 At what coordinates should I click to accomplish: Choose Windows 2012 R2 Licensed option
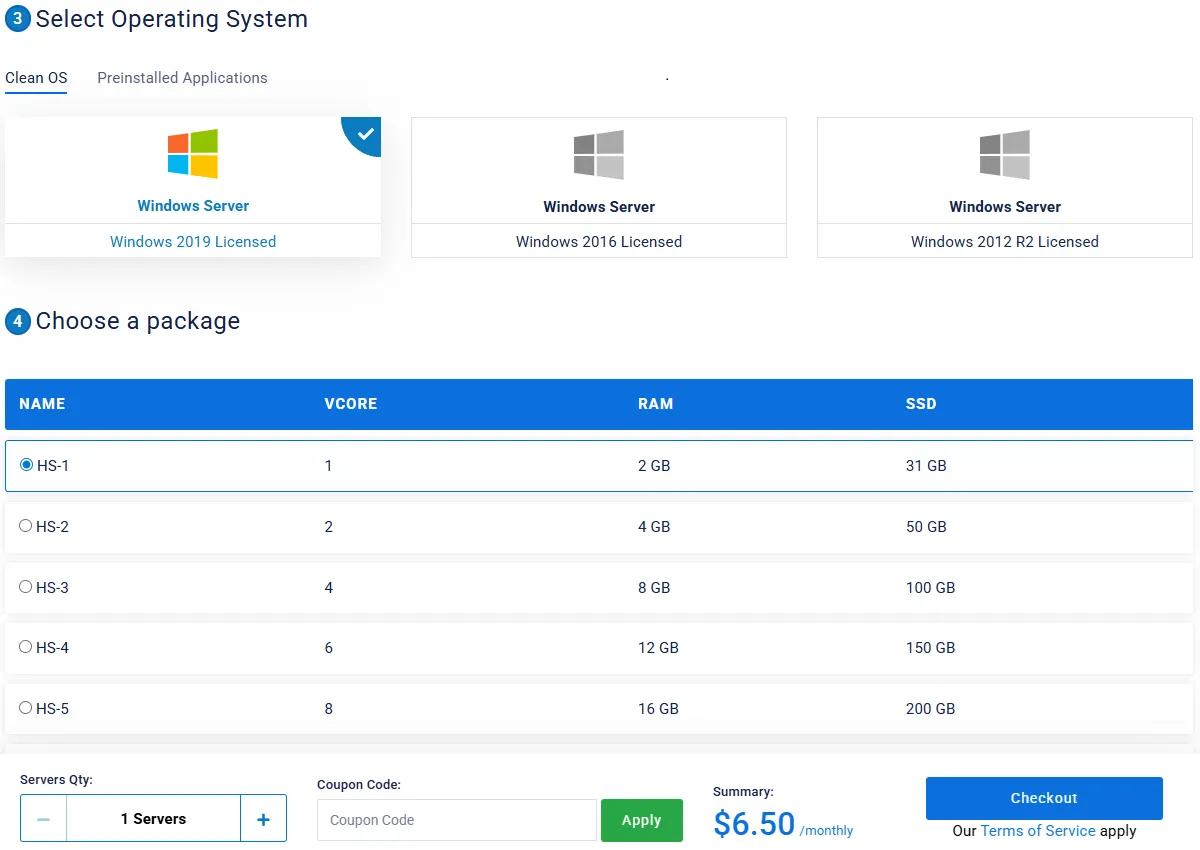pos(1005,241)
